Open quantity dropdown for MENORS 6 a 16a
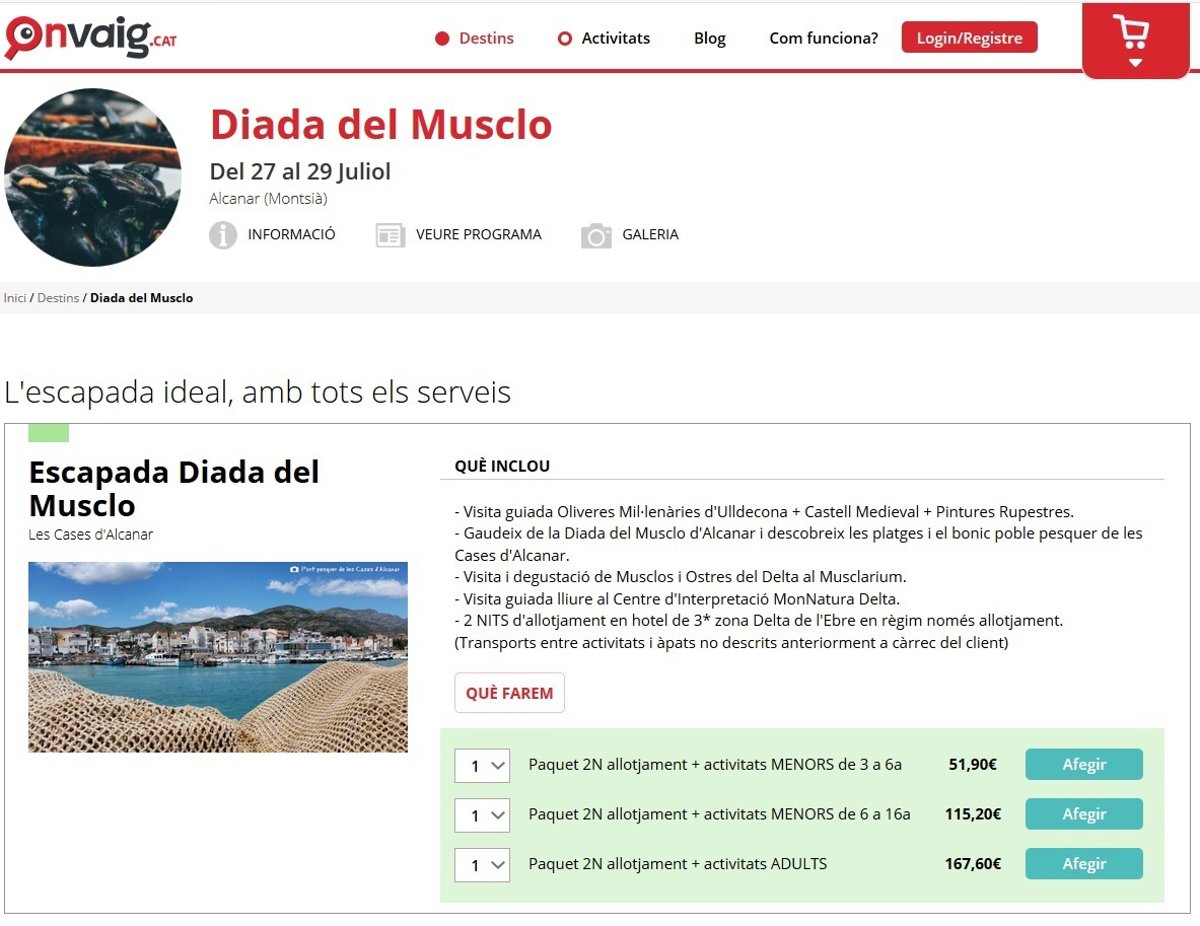This screenshot has width=1200, height=926. pyautogui.click(x=482, y=815)
